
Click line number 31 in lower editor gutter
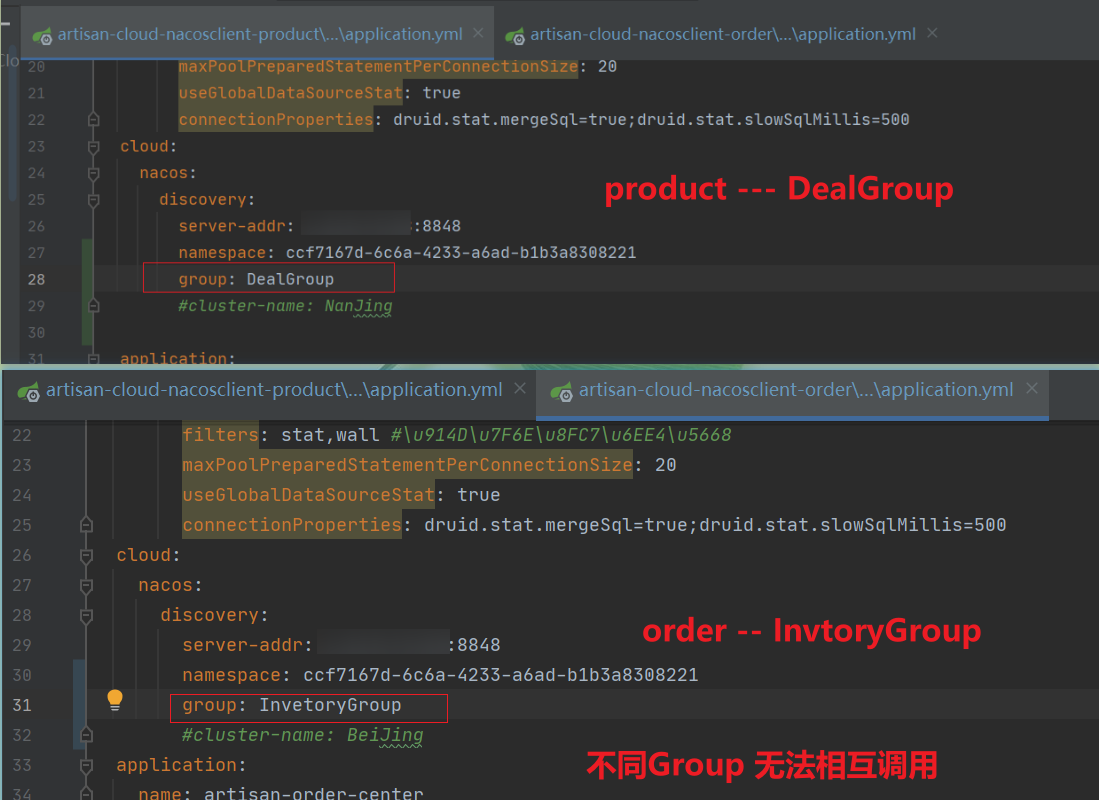coord(22,705)
